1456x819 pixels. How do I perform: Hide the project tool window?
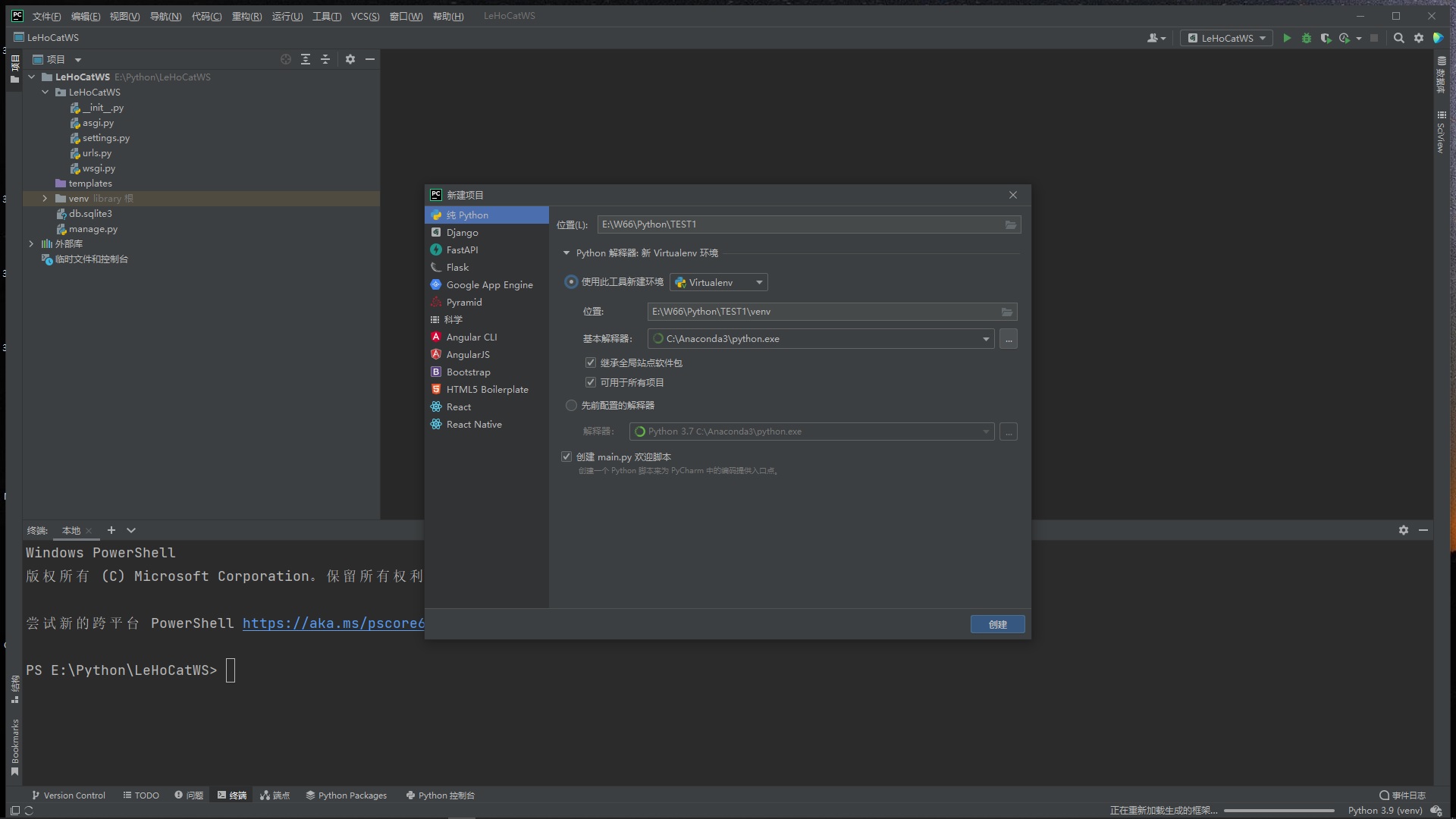370,59
